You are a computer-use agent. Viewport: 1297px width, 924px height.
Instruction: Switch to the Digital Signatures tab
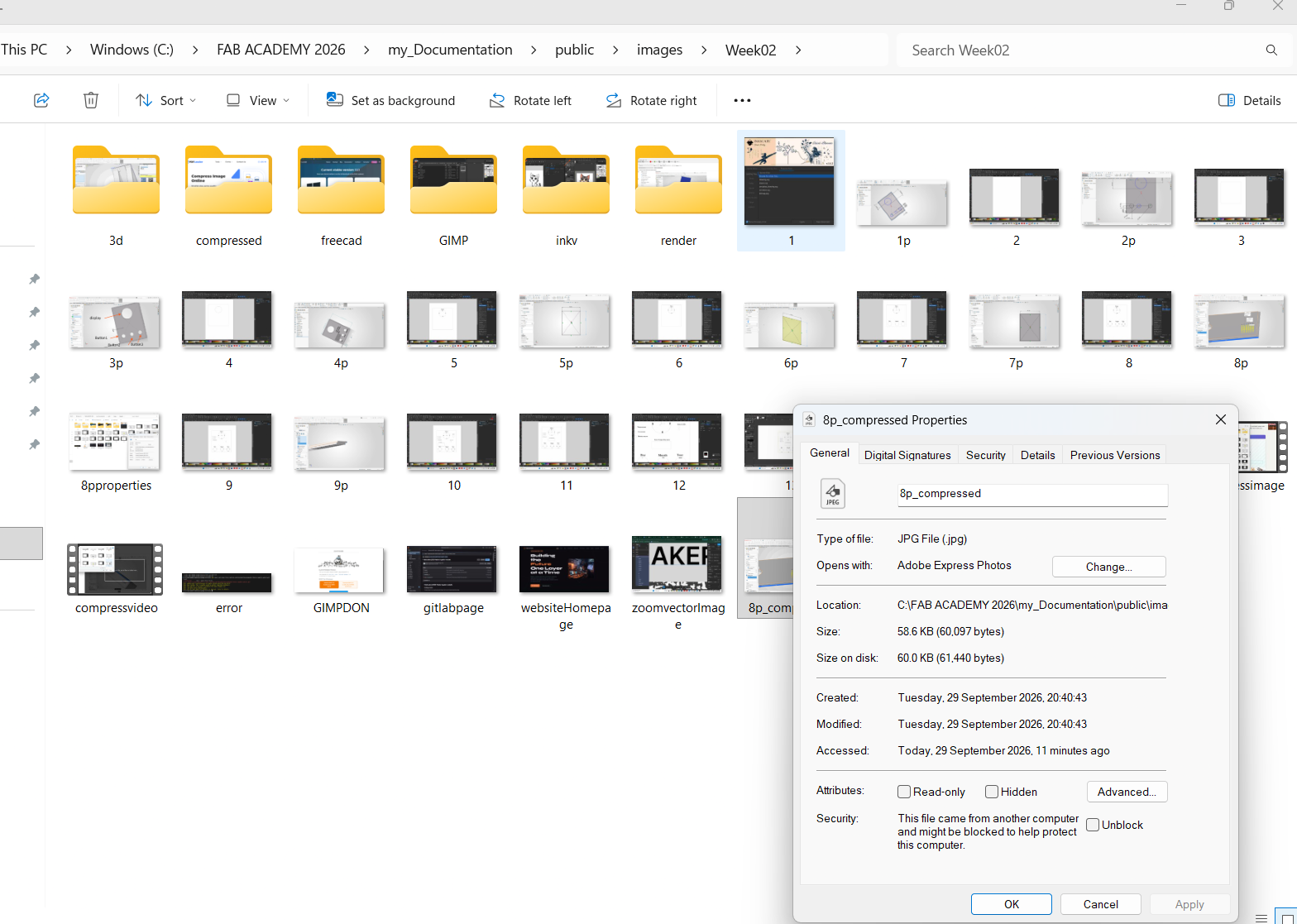[907, 455]
